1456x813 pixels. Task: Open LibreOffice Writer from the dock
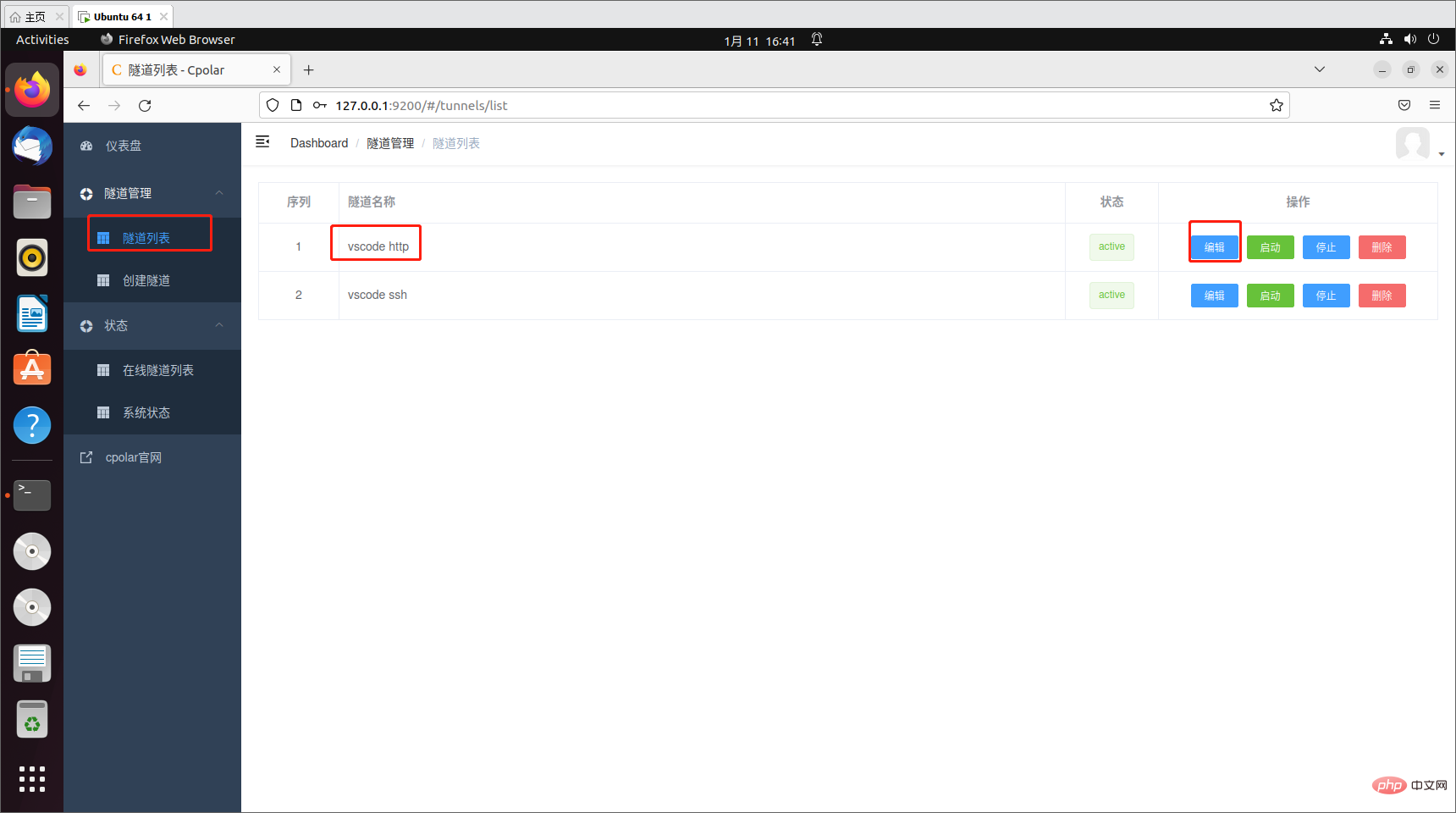(x=32, y=313)
